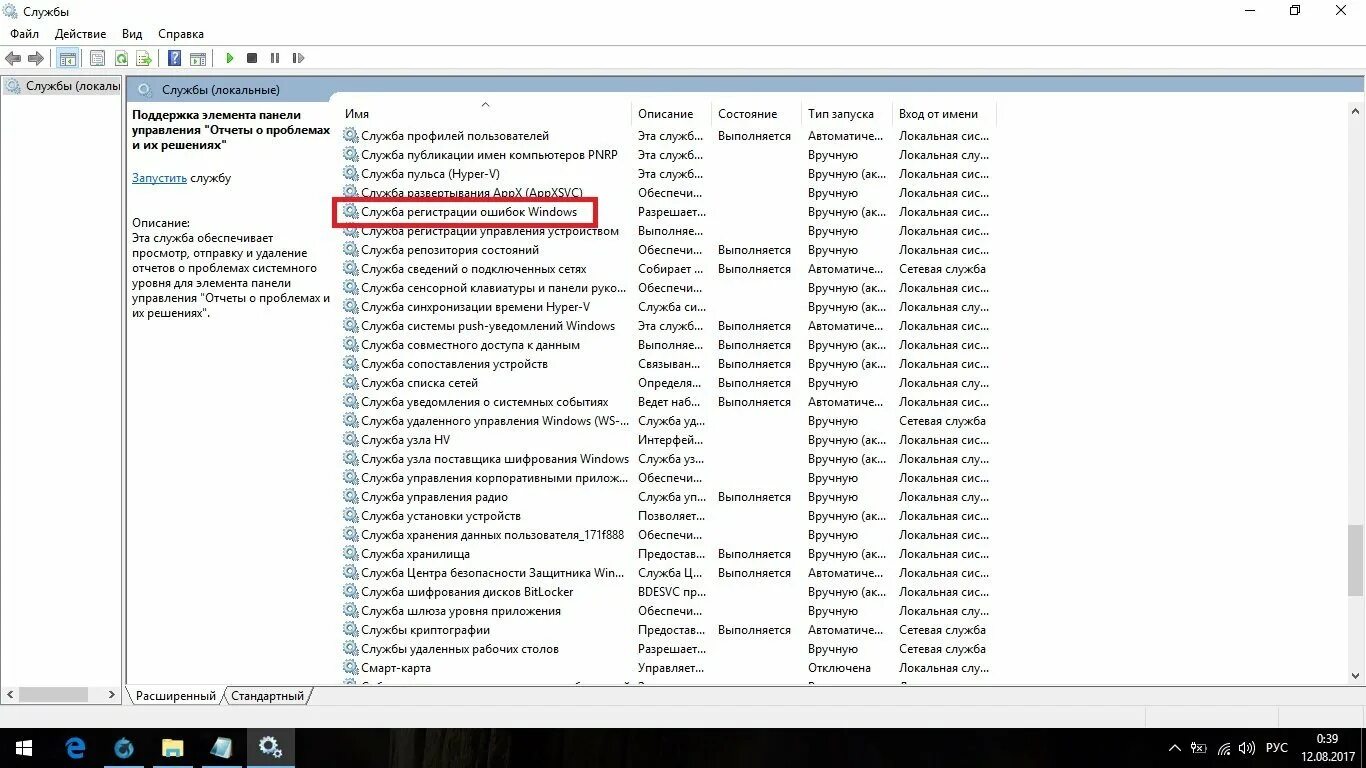Select Служба управления радио row

point(668,497)
